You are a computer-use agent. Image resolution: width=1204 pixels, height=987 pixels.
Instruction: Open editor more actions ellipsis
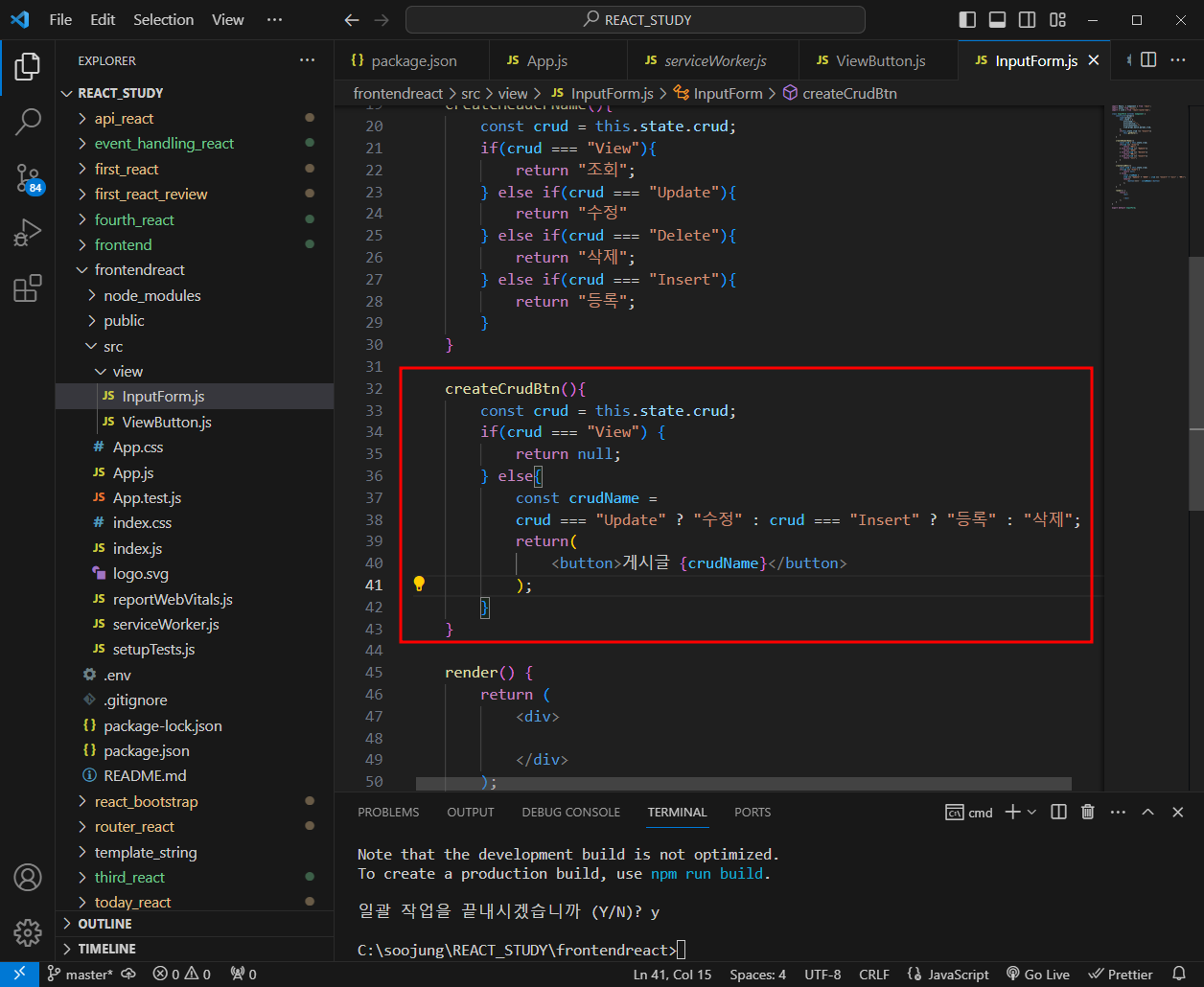click(1176, 59)
